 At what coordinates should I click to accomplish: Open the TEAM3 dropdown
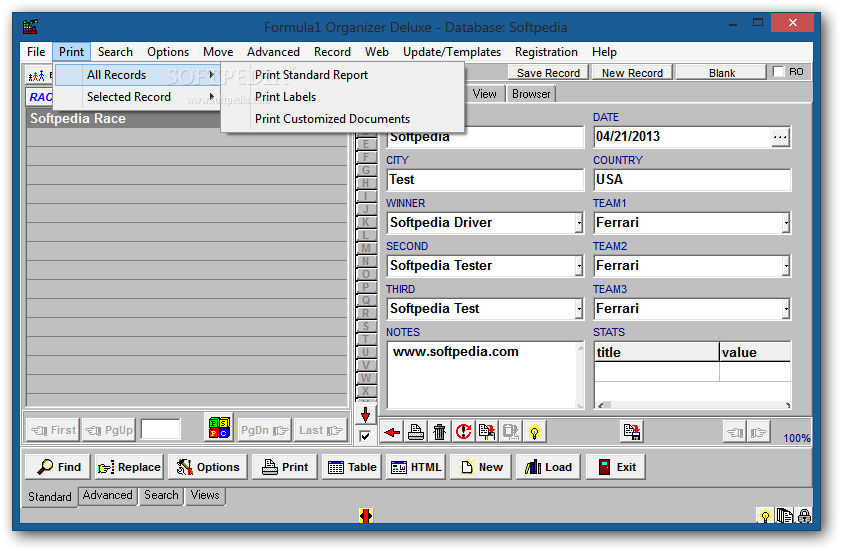(786, 308)
